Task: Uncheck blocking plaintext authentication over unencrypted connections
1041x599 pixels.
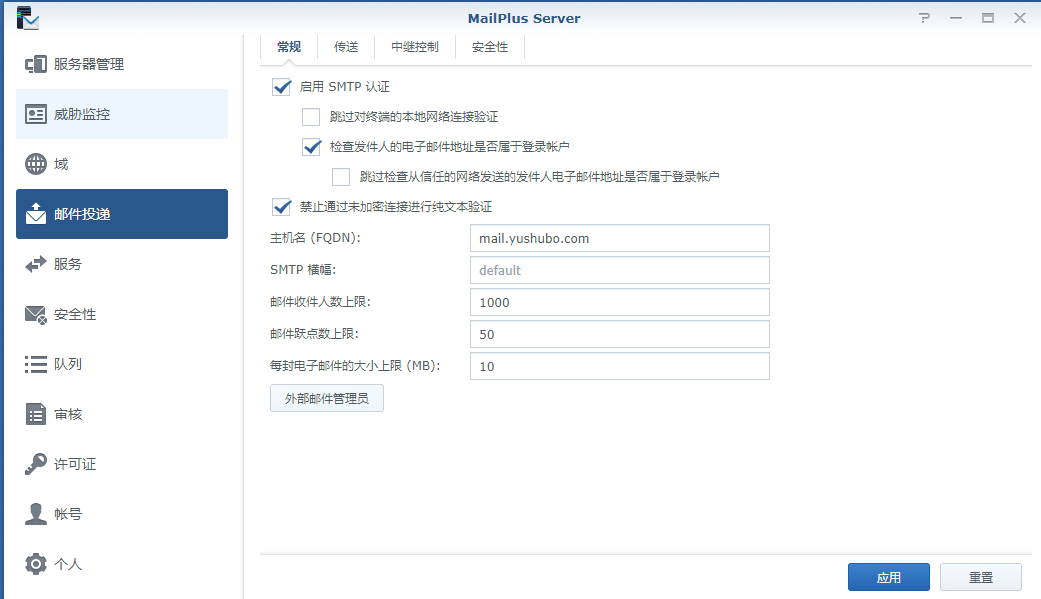Action: 281,207
